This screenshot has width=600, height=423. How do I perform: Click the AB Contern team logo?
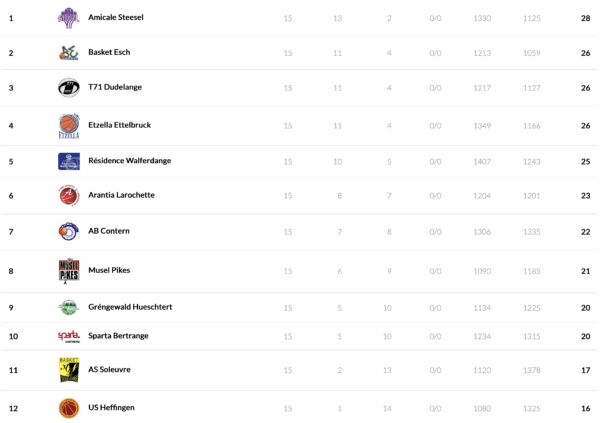tap(68, 232)
